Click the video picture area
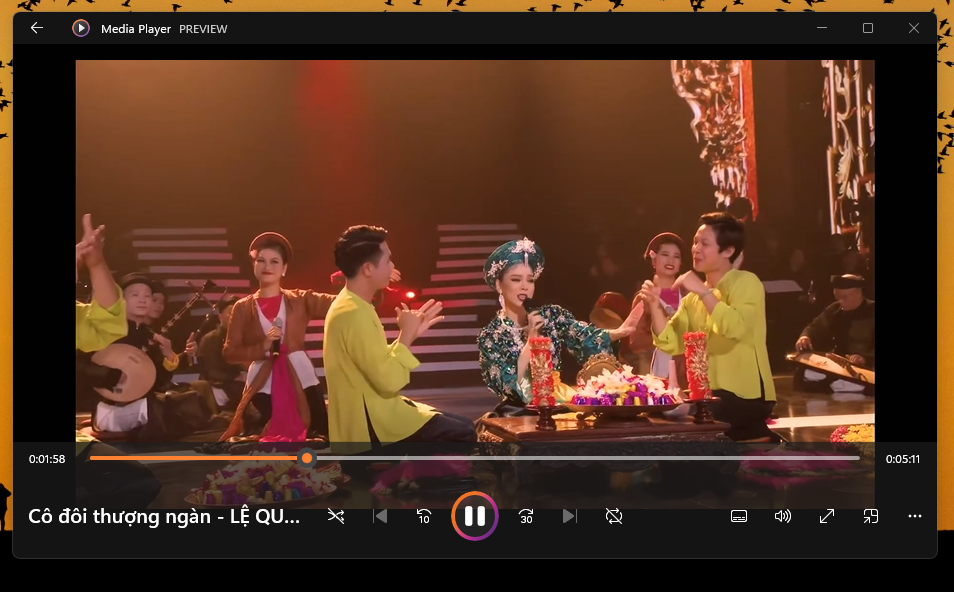Screen dimensions: 954x592 point(475,251)
